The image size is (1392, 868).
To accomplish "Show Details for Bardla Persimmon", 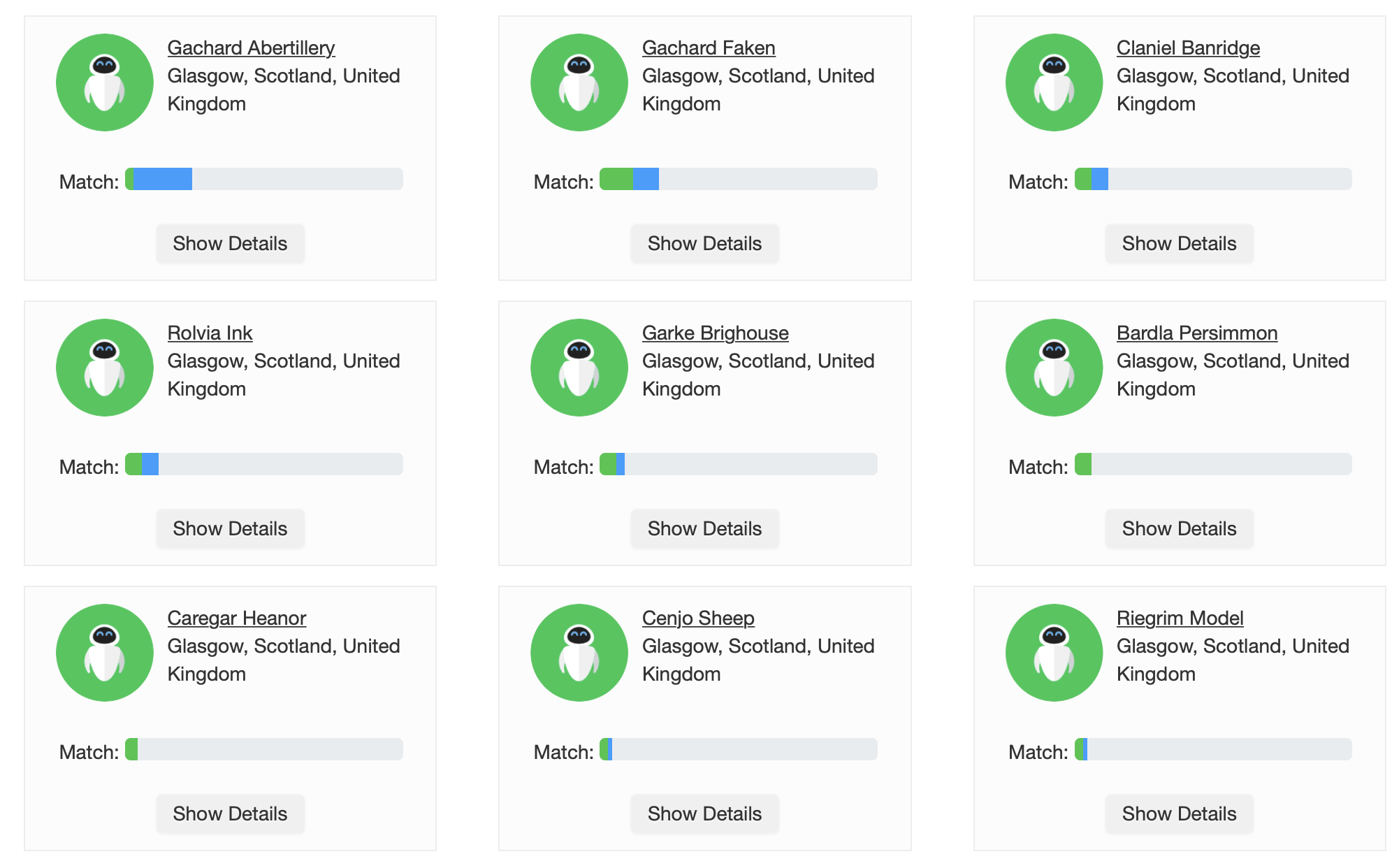I will point(1179,528).
